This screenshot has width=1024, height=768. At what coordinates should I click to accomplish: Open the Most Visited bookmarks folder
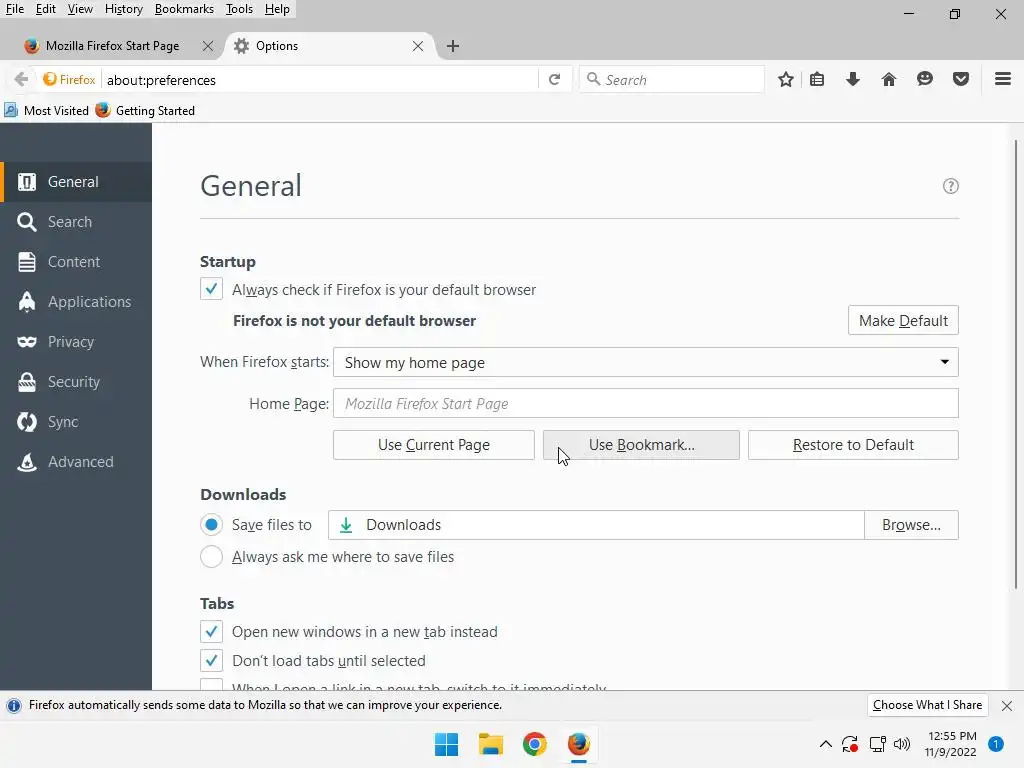pos(46,110)
